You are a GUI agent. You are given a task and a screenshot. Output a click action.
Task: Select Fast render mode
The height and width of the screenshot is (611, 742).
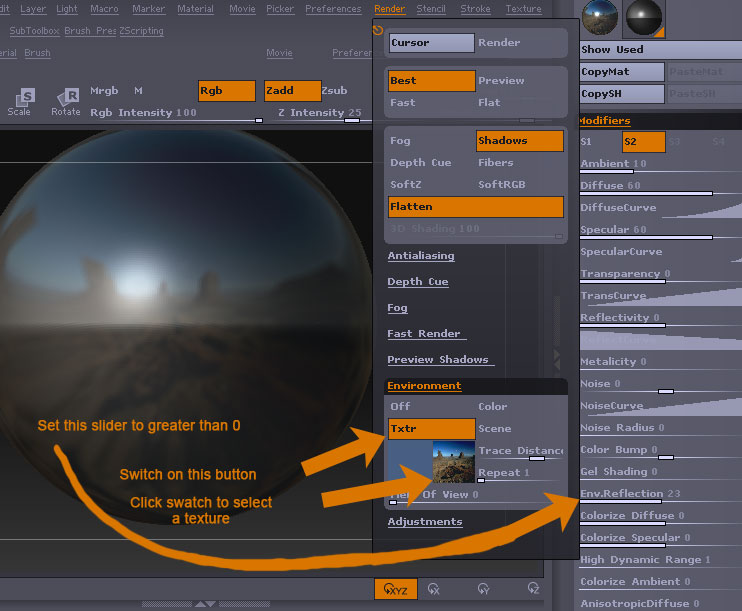[403, 102]
